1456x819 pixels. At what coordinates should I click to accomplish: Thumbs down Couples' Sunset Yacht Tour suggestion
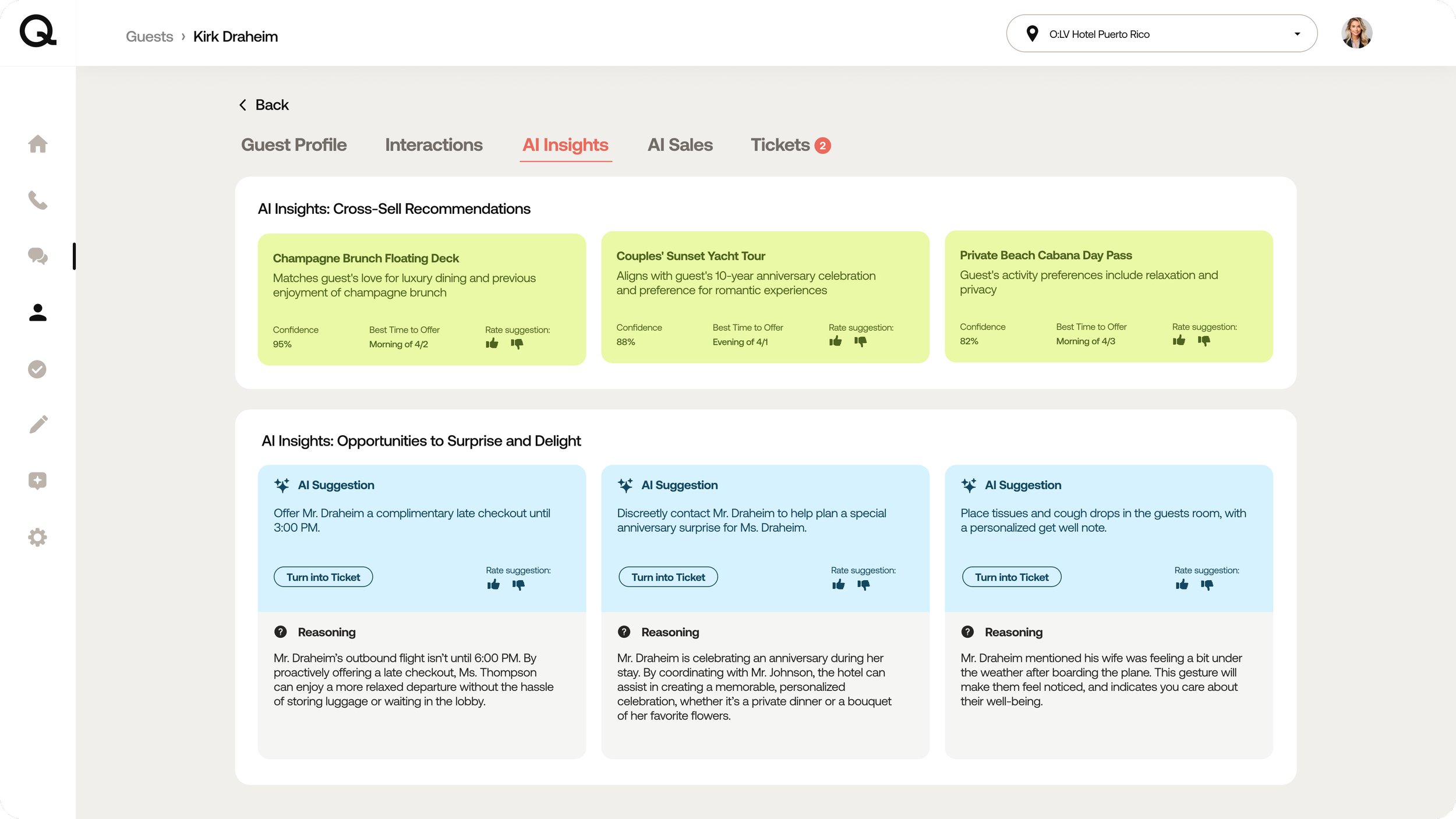tap(860, 341)
